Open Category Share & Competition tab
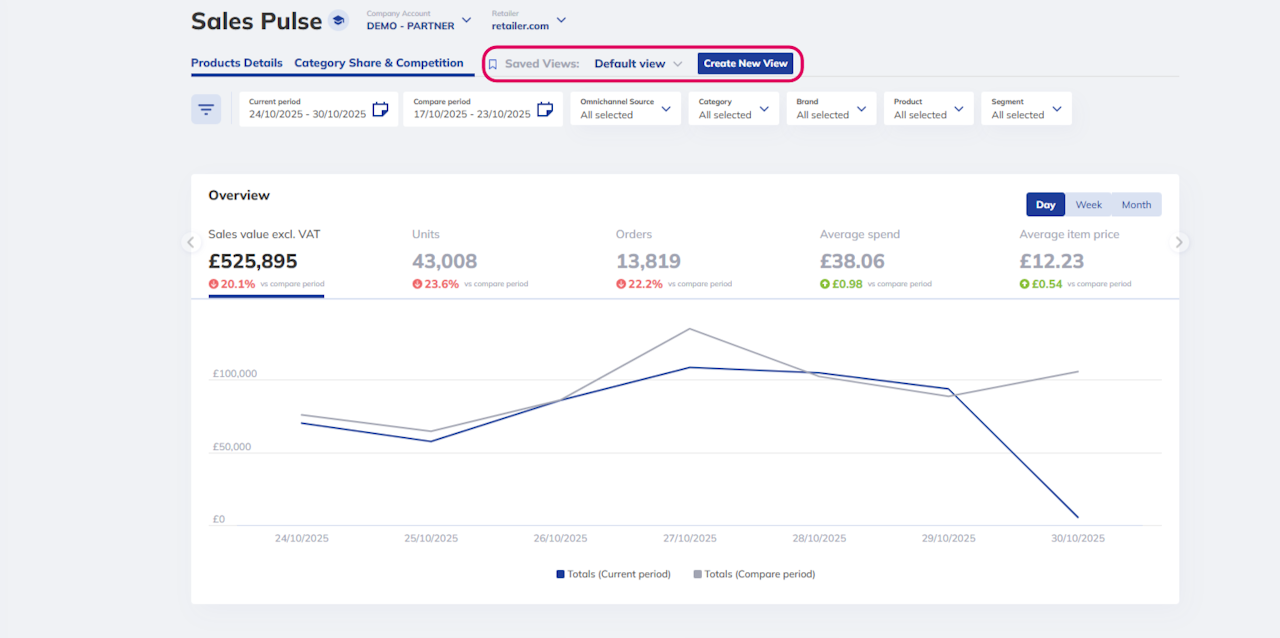The image size is (1280, 638). click(x=379, y=63)
